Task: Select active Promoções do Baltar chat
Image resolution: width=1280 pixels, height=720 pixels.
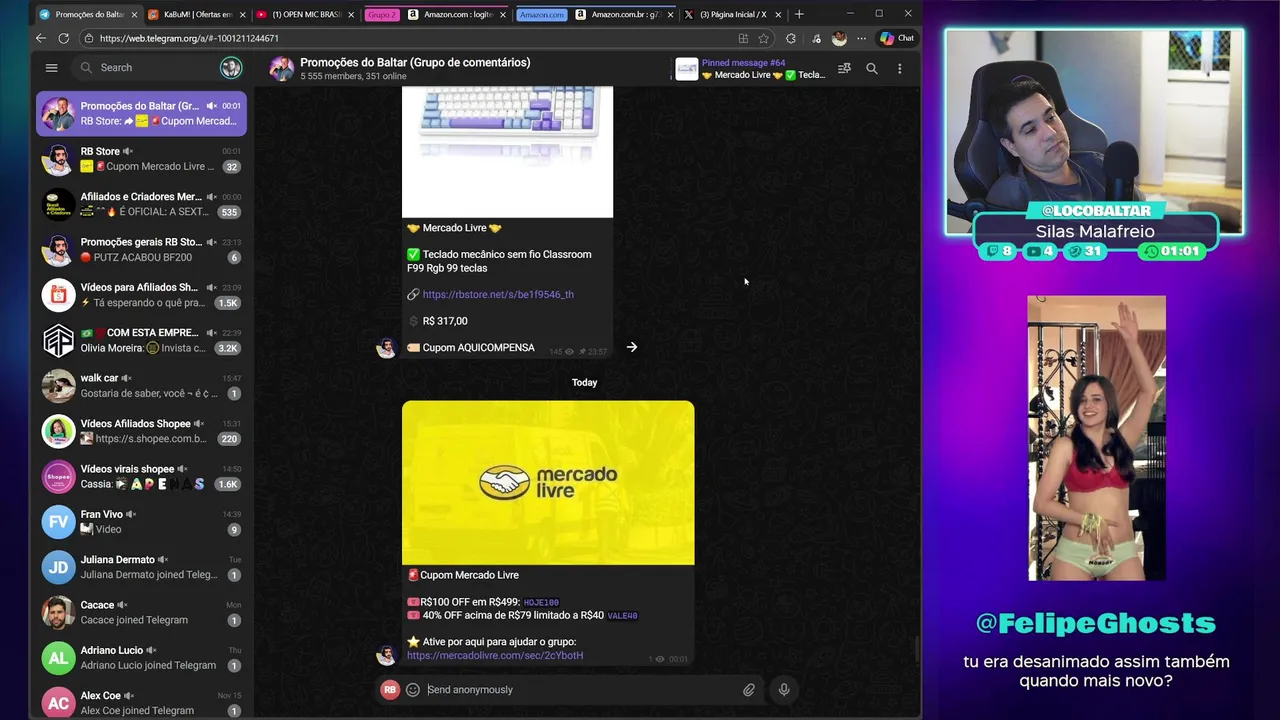Action: coord(141,113)
